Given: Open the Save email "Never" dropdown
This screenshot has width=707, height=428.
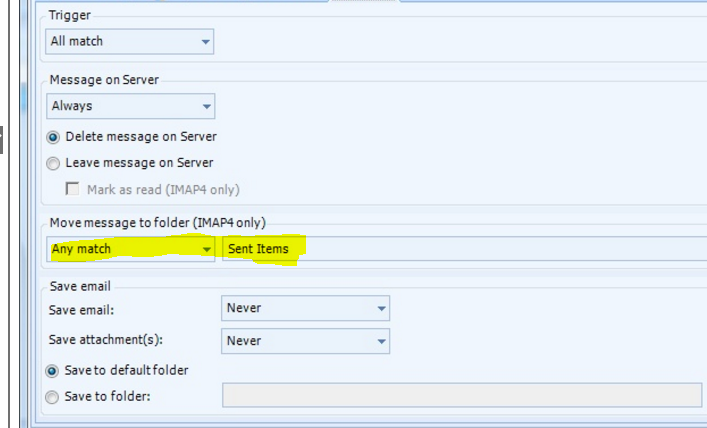Looking at the screenshot, I should coord(305,309).
